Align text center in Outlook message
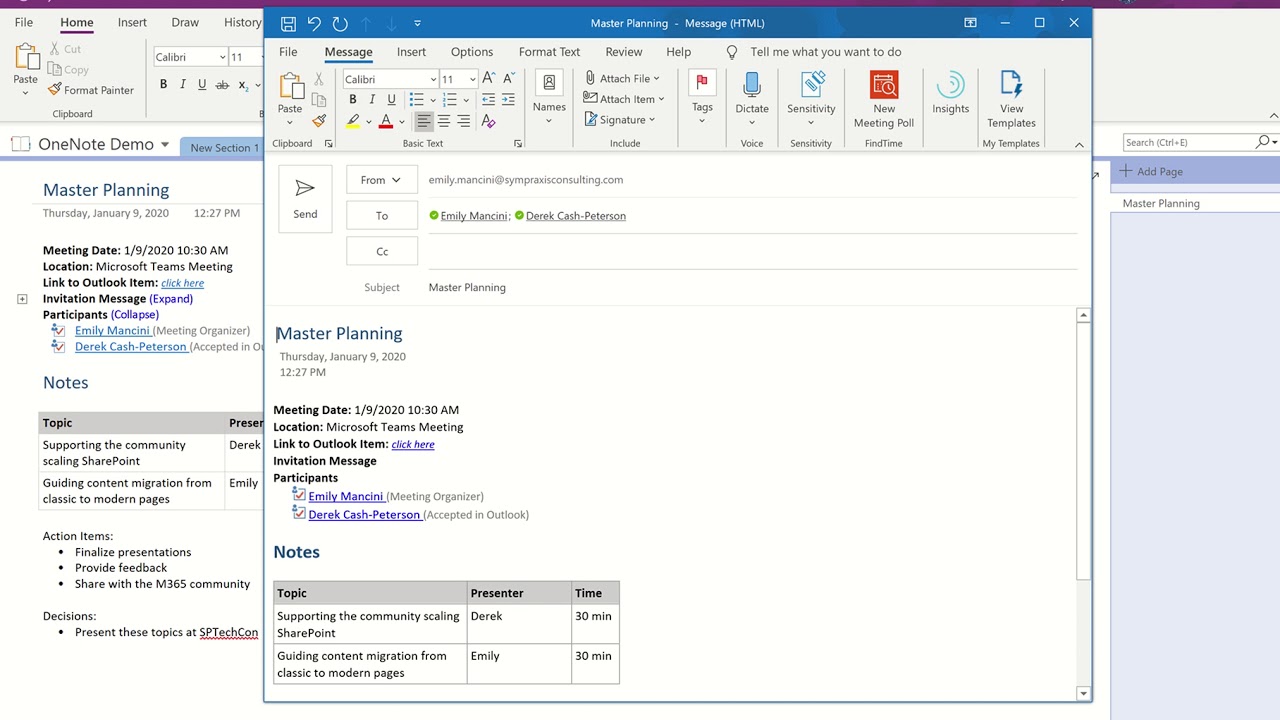Viewport: 1280px width, 720px height. (443, 121)
